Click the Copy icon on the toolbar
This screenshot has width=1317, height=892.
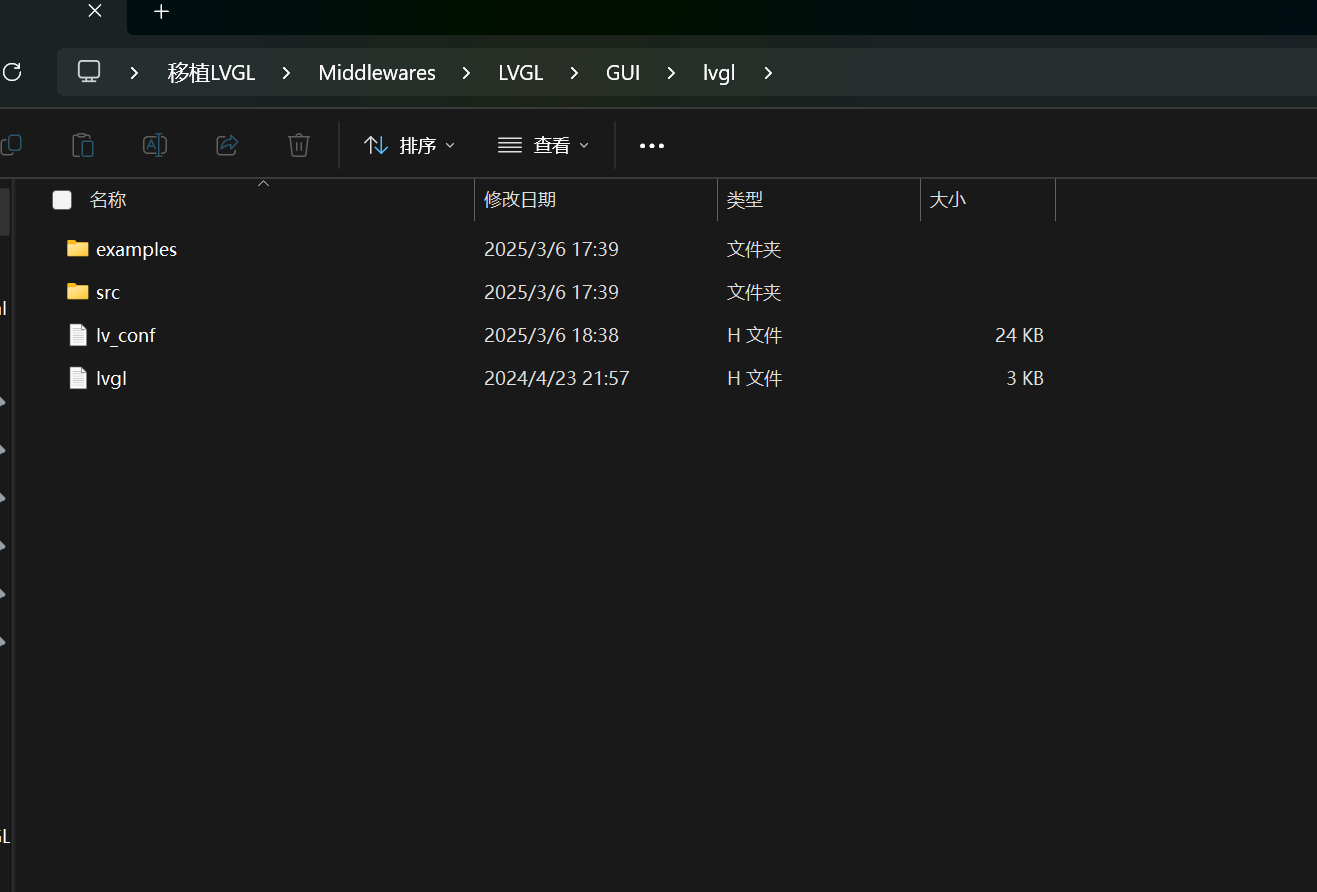pos(11,145)
